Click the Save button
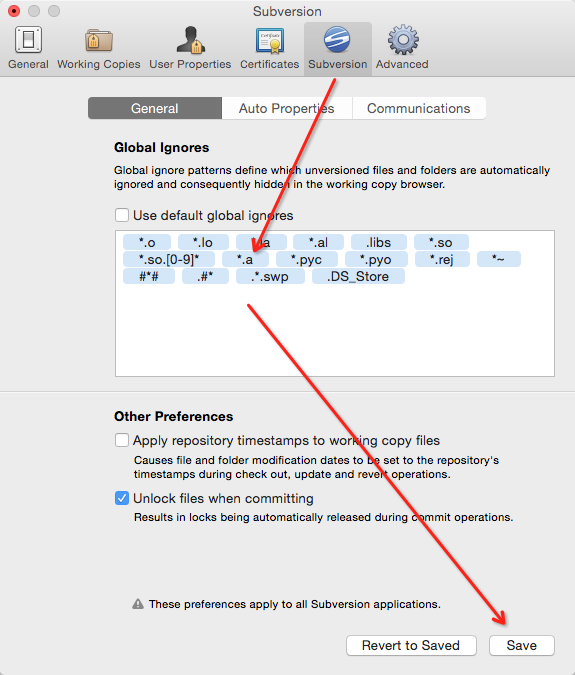 click(522, 645)
